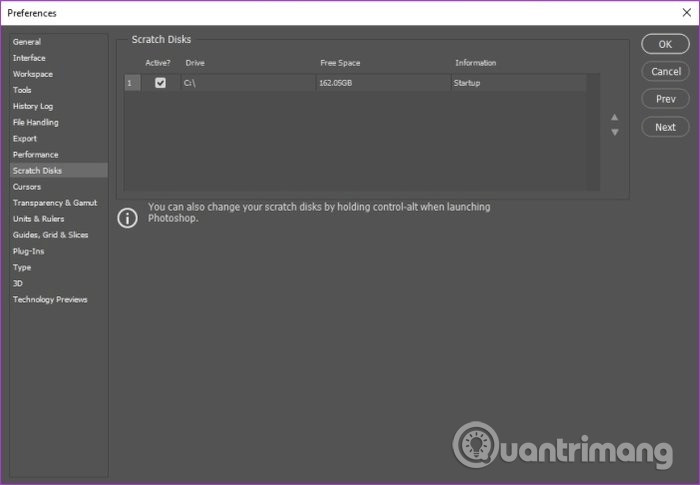Open the History Log preferences
This screenshot has width=700, height=485.
click(x=33, y=106)
